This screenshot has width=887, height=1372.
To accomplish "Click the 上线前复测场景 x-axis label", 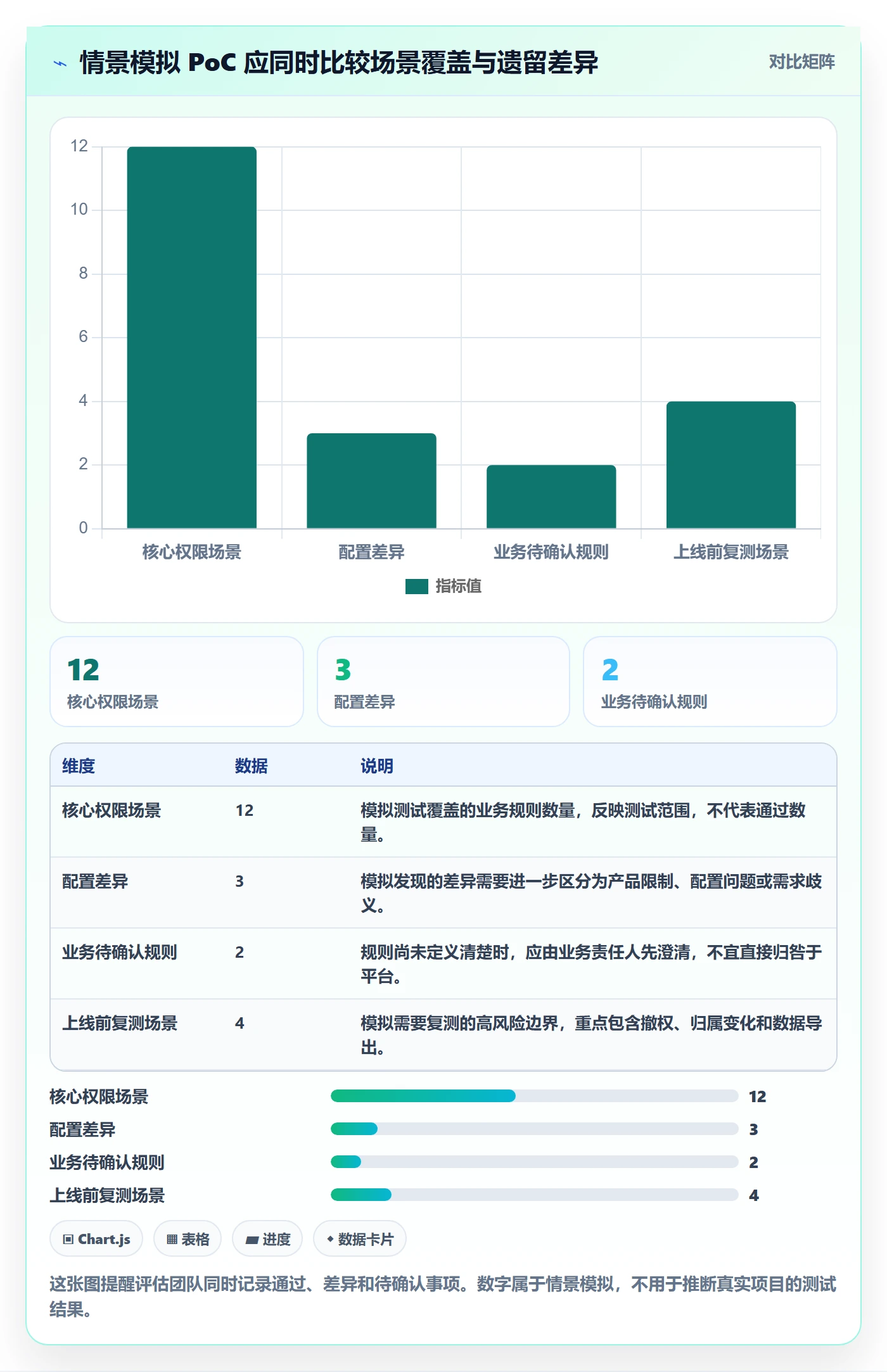I will pos(731,552).
